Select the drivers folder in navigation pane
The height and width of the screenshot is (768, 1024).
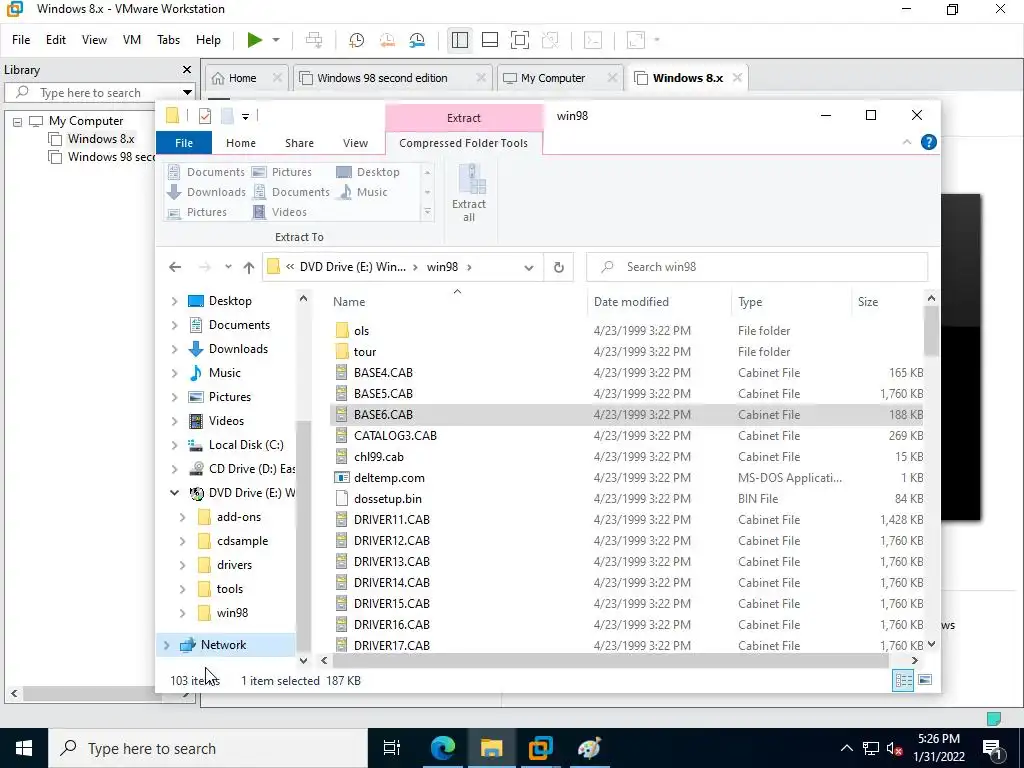point(234,565)
